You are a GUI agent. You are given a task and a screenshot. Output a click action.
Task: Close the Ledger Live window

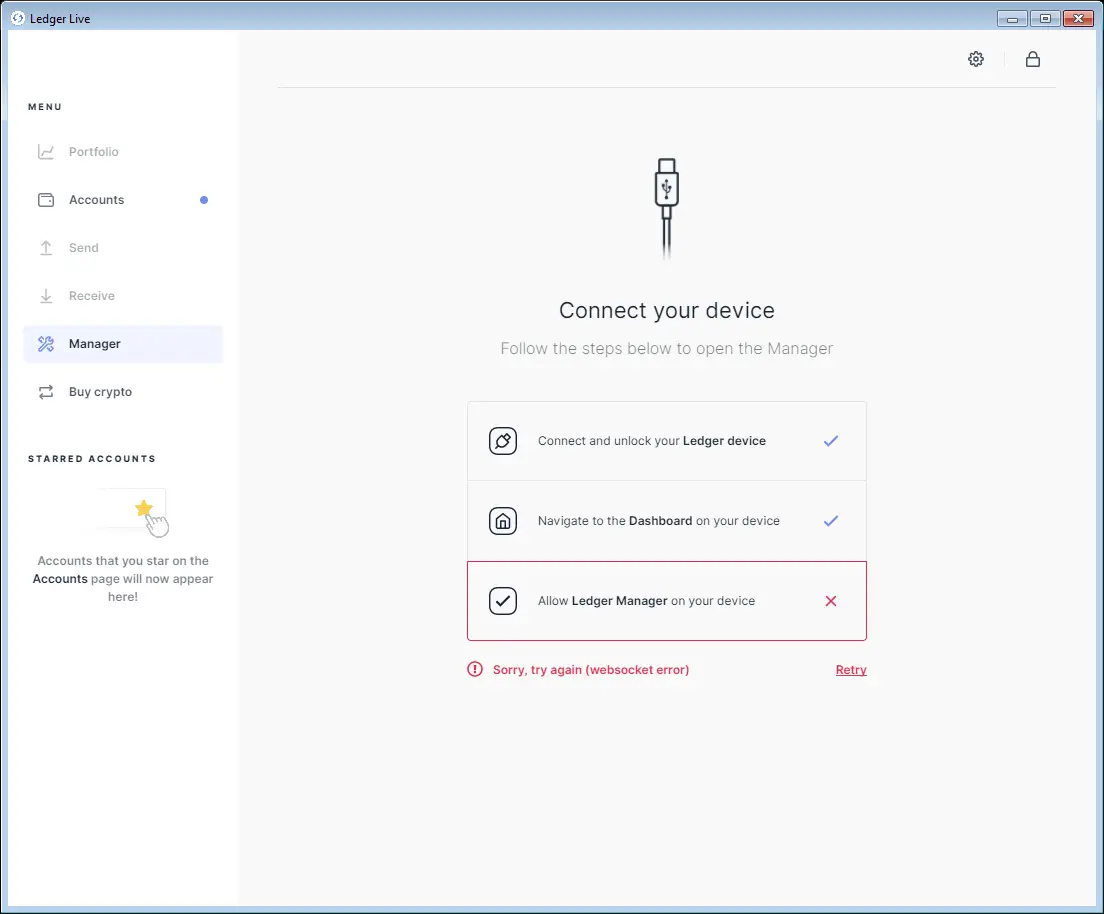point(1078,19)
